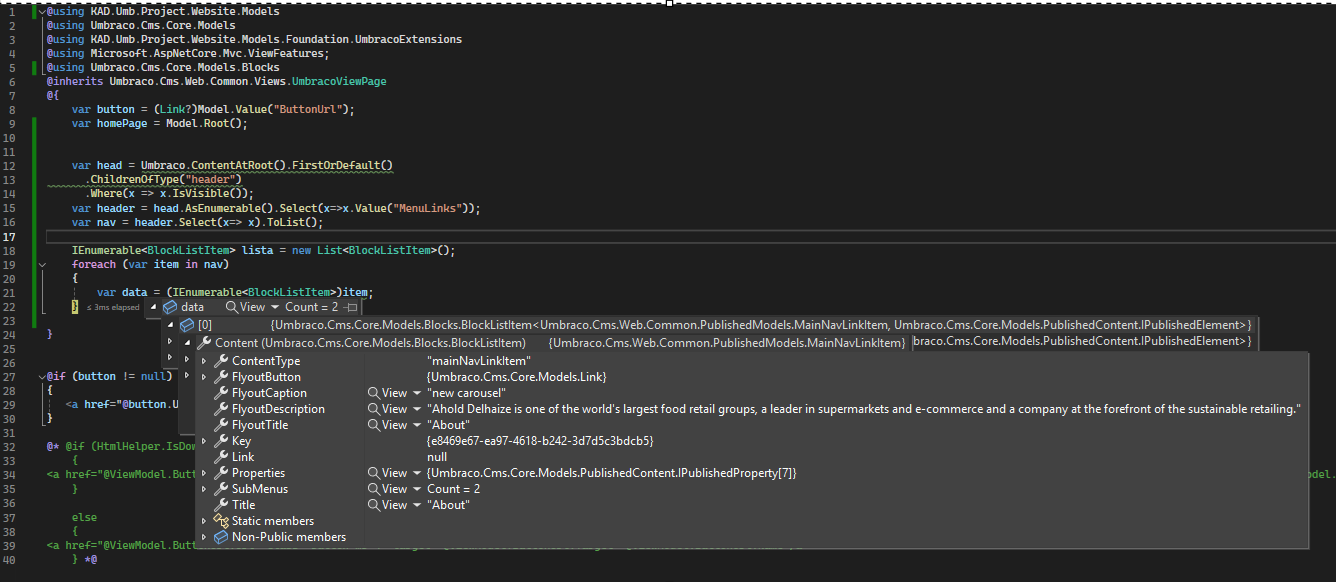Image resolution: width=1336 pixels, height=582 pixels.
Task: Expand Non-Public members node
Action: click(x=204, y=537)
